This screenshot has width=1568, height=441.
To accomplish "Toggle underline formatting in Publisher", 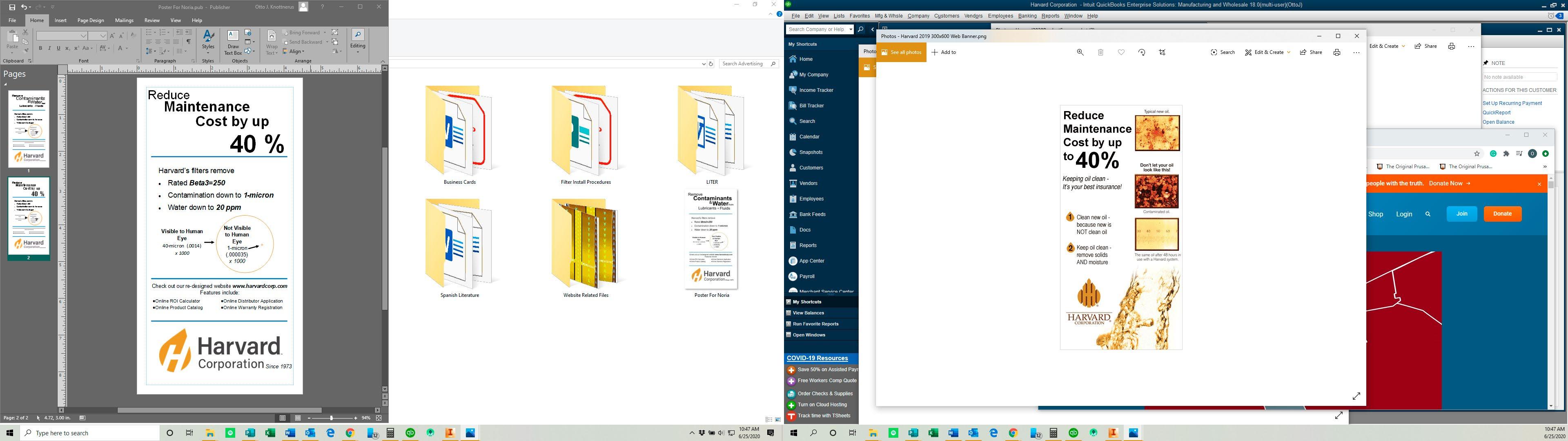I will 58,48.
